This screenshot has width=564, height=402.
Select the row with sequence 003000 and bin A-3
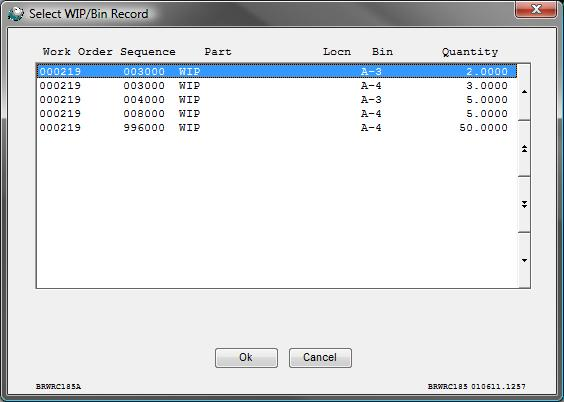(277, 71)
